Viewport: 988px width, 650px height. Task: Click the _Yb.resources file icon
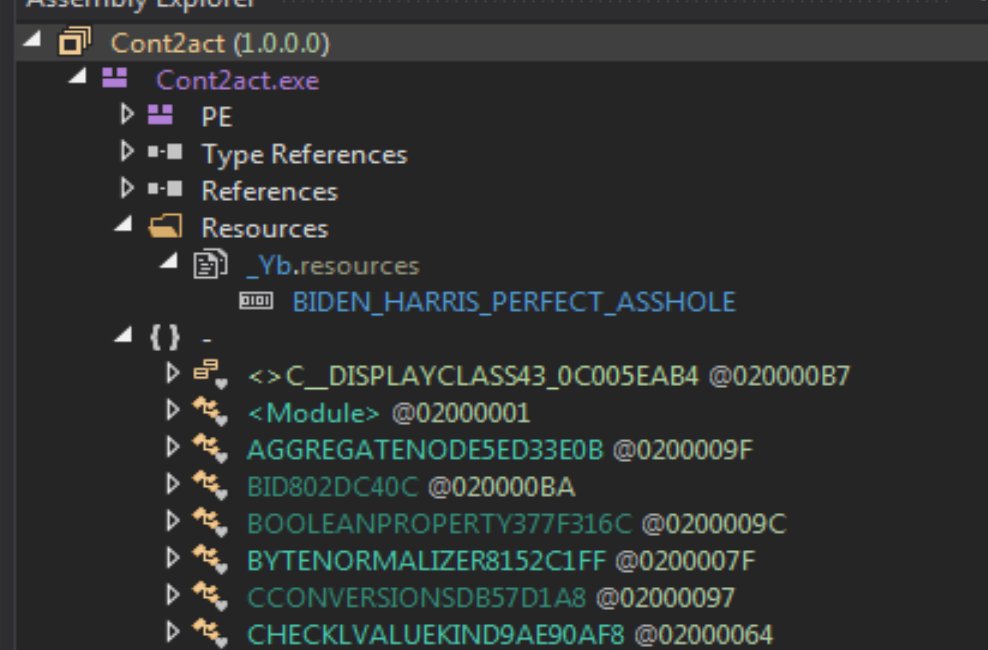pos(210,264)
